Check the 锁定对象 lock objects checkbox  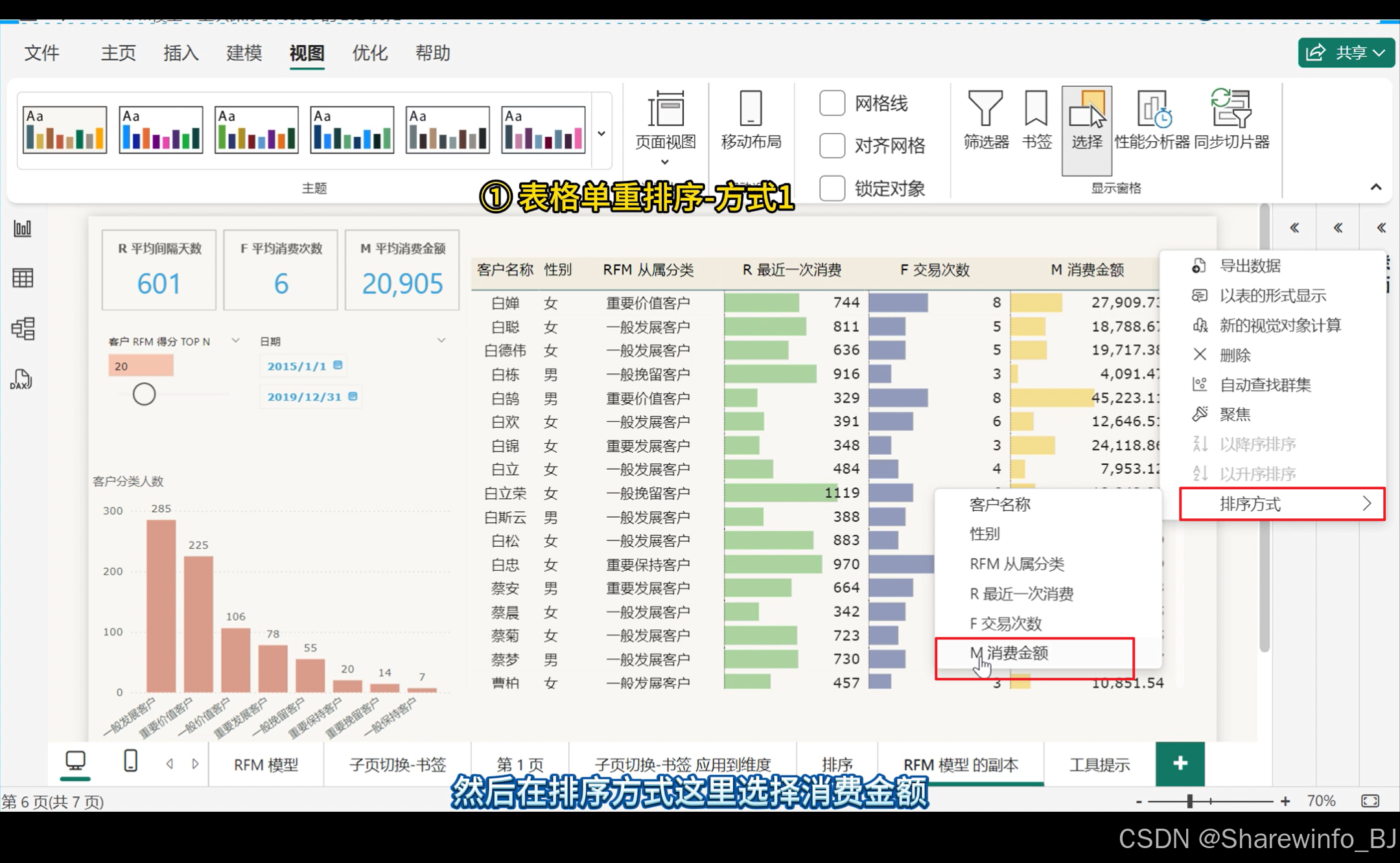832,189
